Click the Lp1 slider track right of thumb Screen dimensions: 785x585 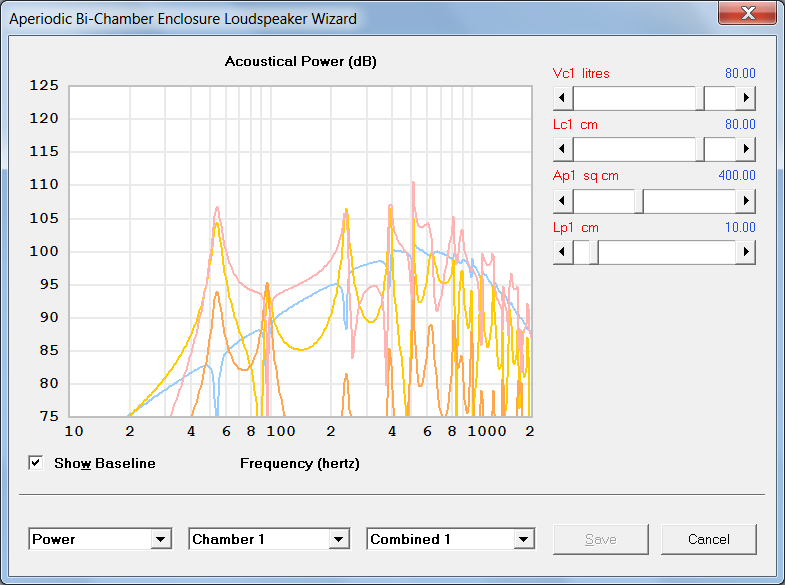[x=667, y=252]
